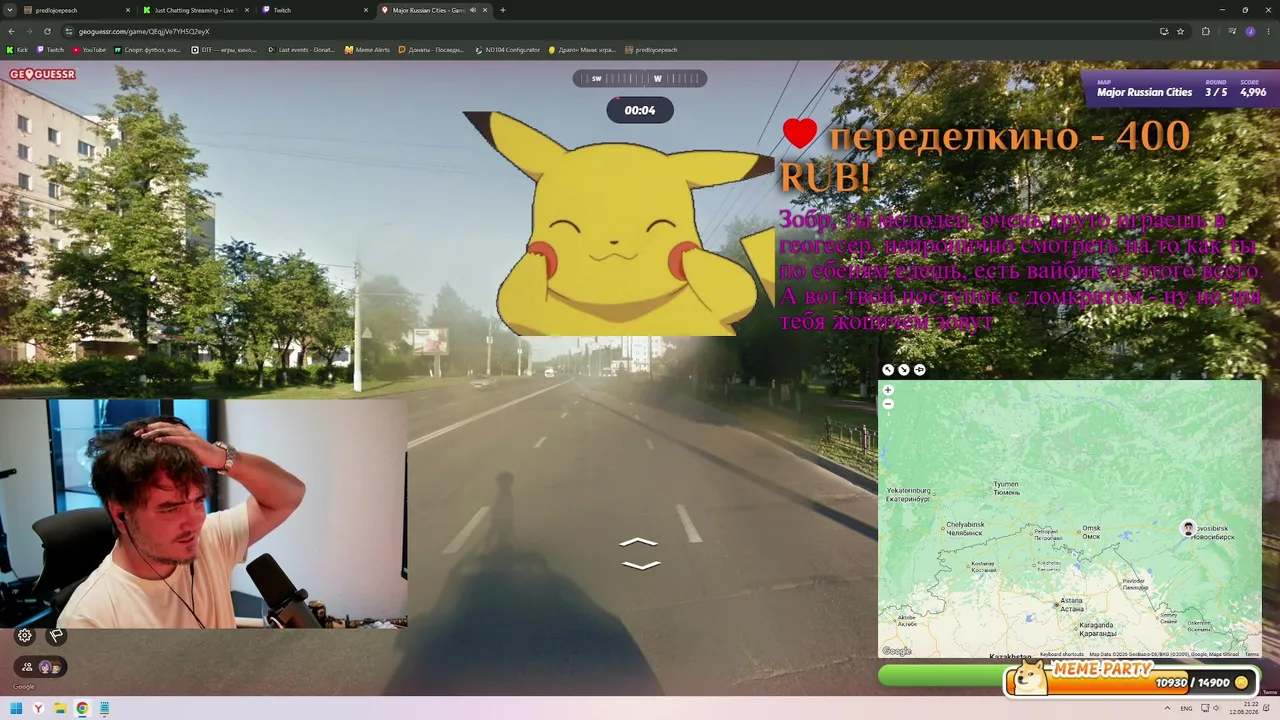
Task: Open the Meme Alerts bookmark
Action: [367, 50]
